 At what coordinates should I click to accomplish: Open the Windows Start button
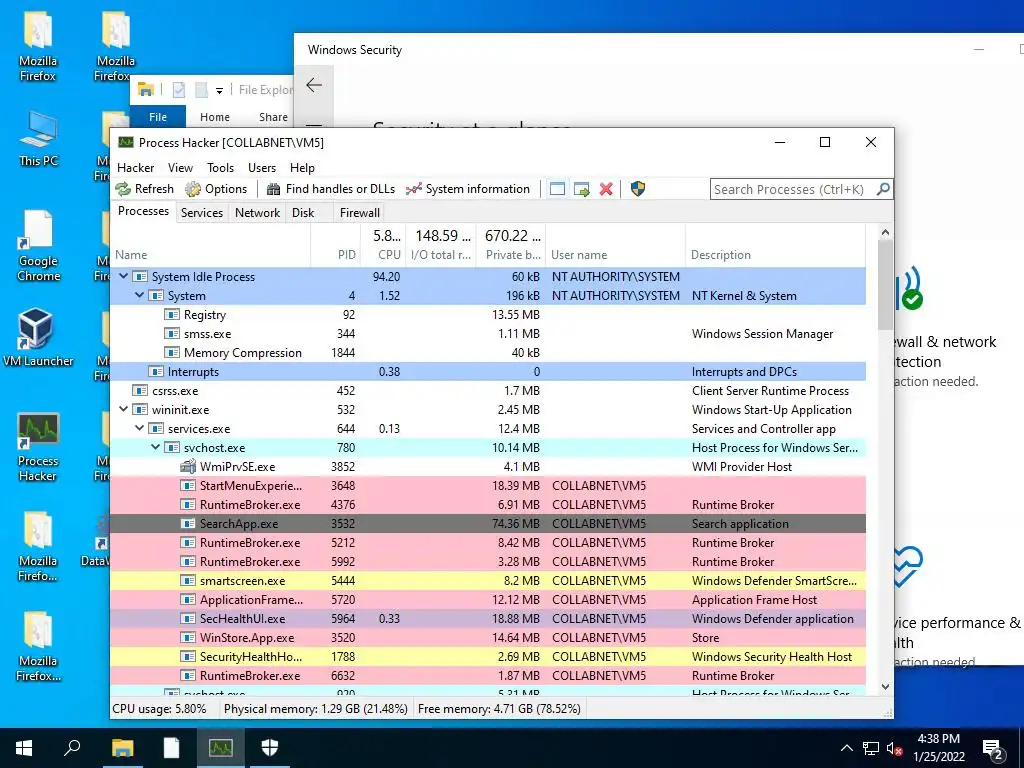click(x=24, y=747)
